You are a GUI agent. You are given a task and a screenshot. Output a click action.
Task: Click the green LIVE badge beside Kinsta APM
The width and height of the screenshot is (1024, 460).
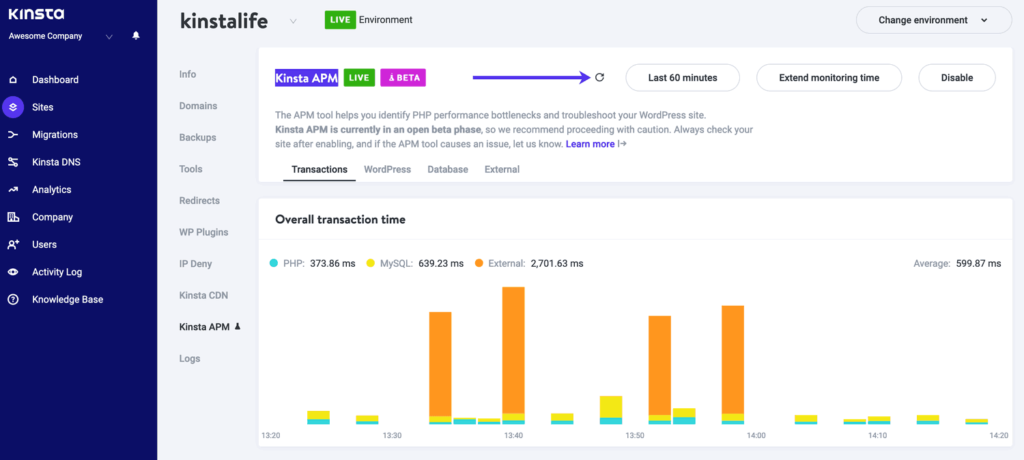pyautogui.click(x=359, y=78)
